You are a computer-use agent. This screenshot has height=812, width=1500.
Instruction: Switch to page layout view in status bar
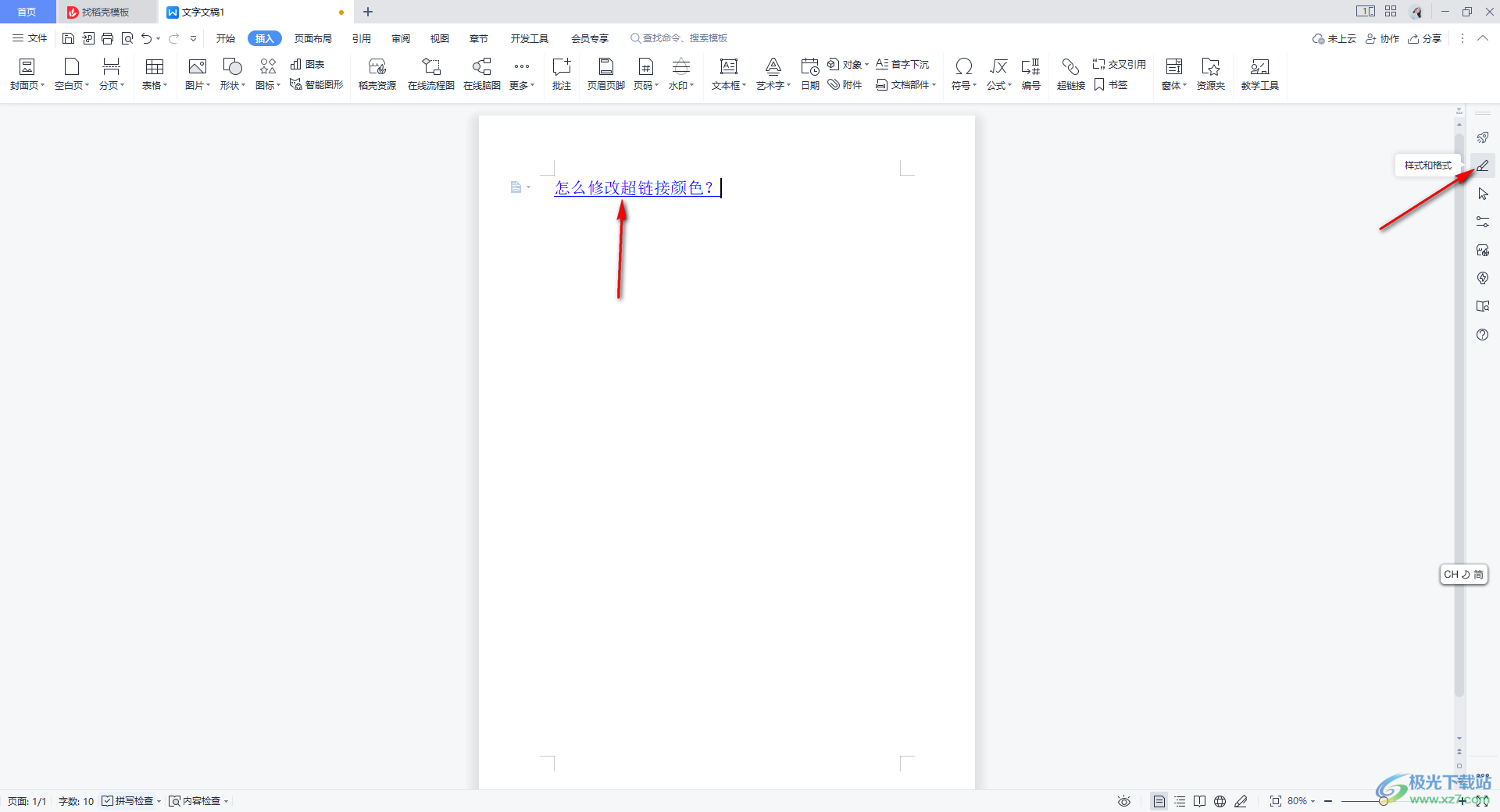coord(1159,801)
